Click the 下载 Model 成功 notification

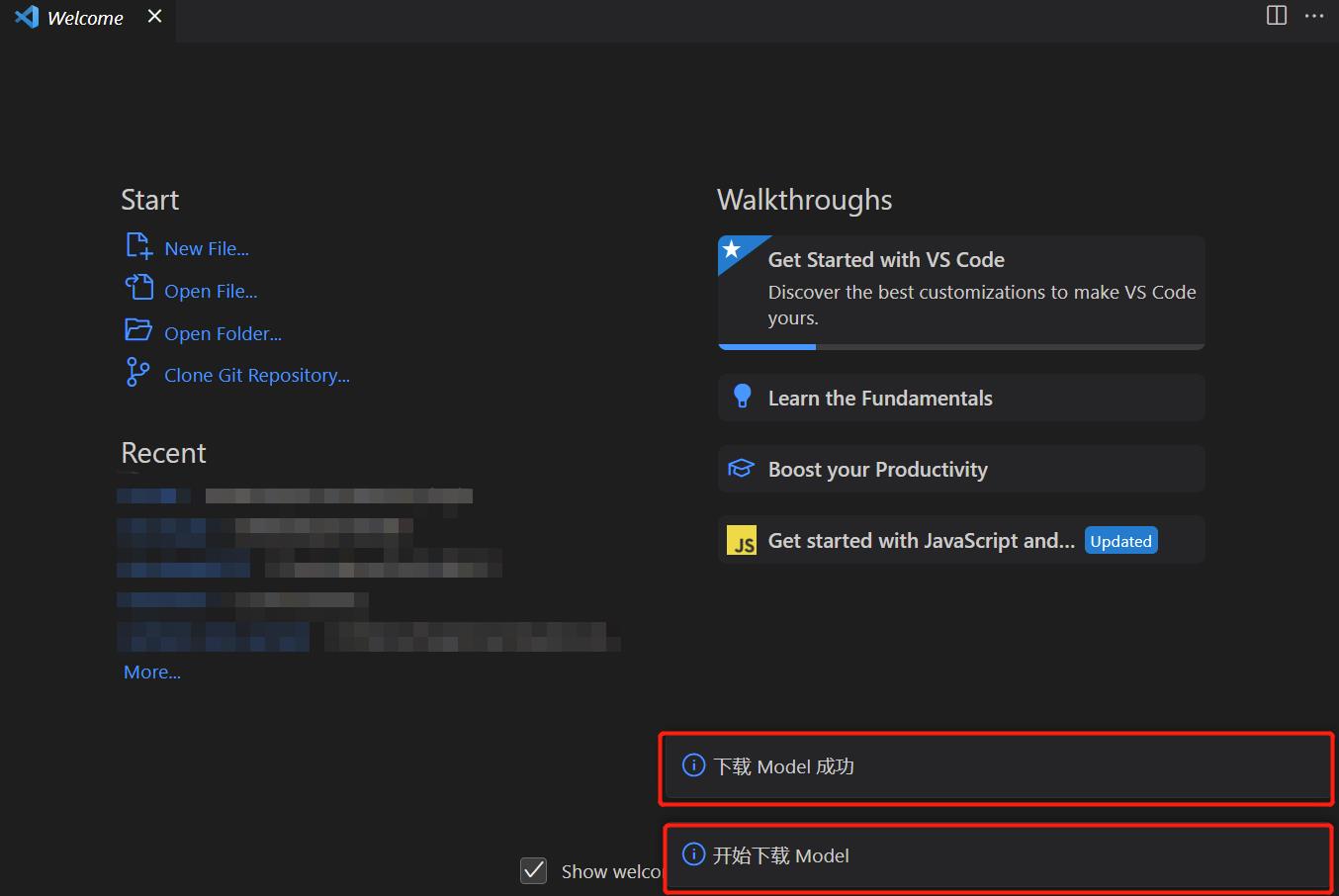[997, 766]
